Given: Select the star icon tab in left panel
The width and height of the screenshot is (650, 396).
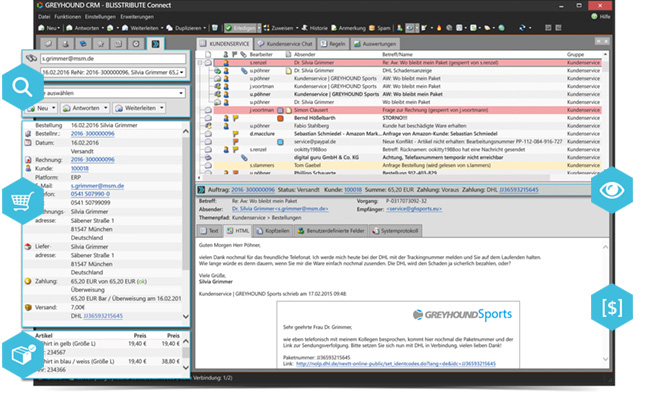Looking at the screenshot, I should pyautogui.click(x=101, y=44).
